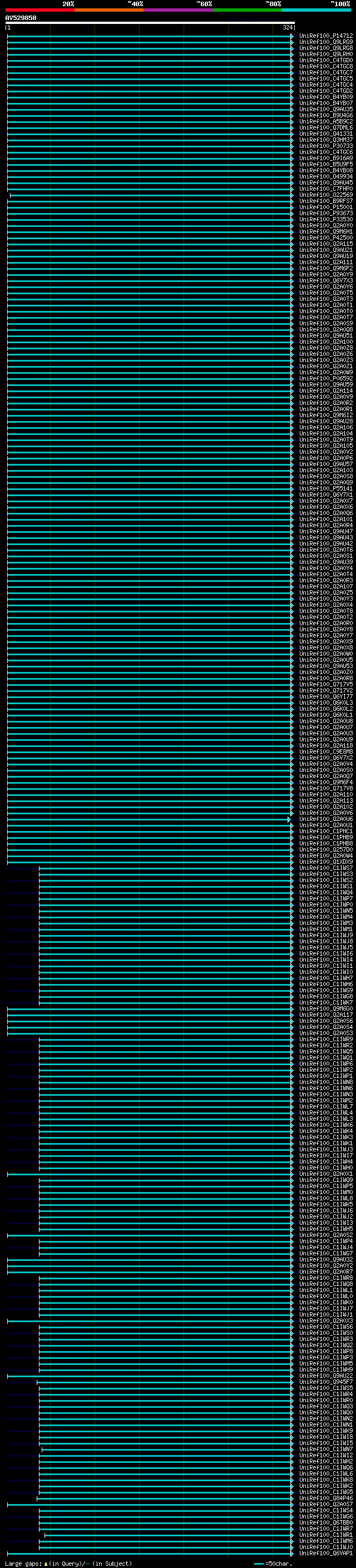Click label UniRef100_Q9M6G0
Viewport: 356px width, 1568px height.
[x=326, y=1009]
